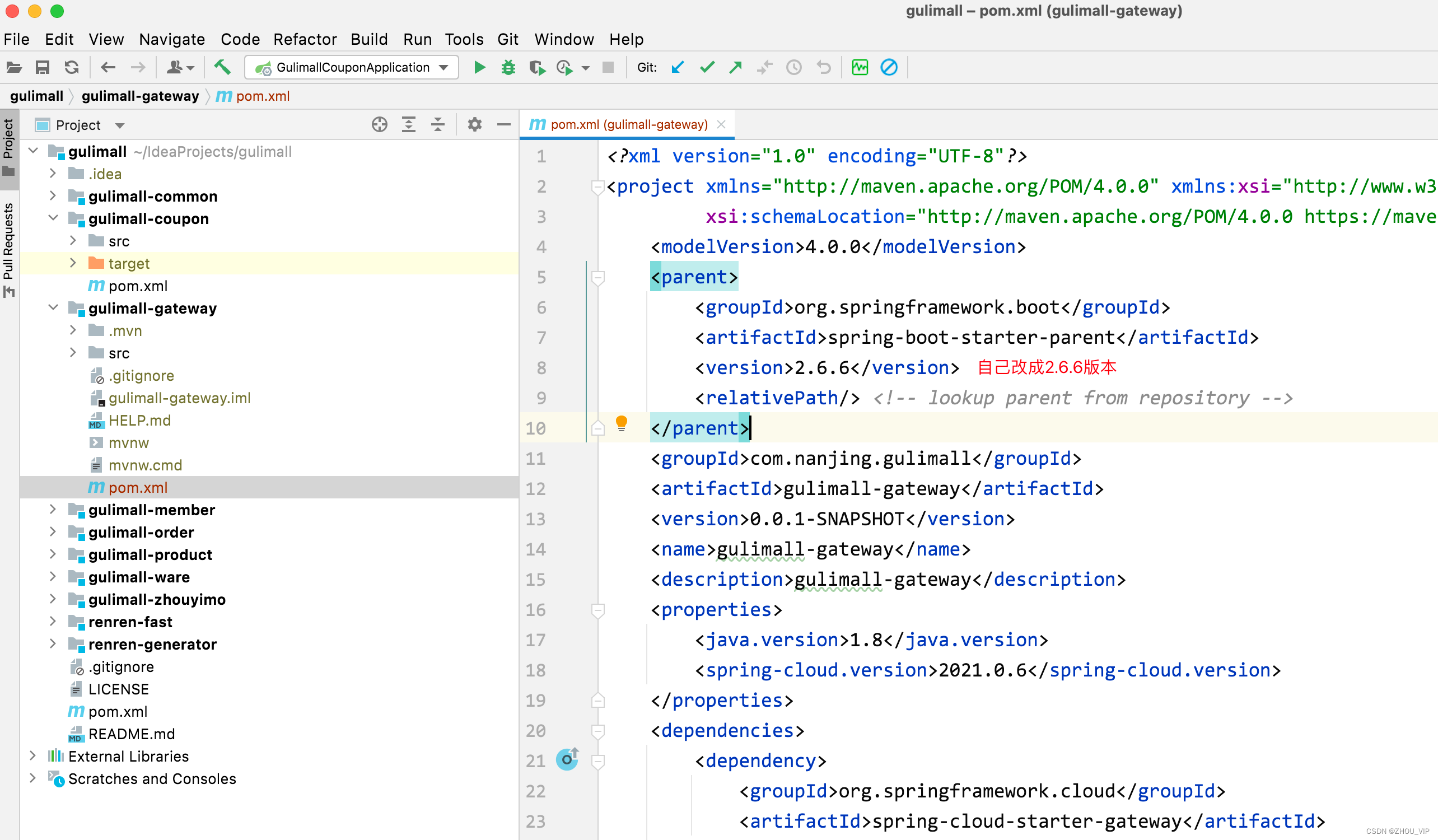Select the LICENSE file
The image size is (1438, 840).
pyautogui.click(x=118, y=689)
